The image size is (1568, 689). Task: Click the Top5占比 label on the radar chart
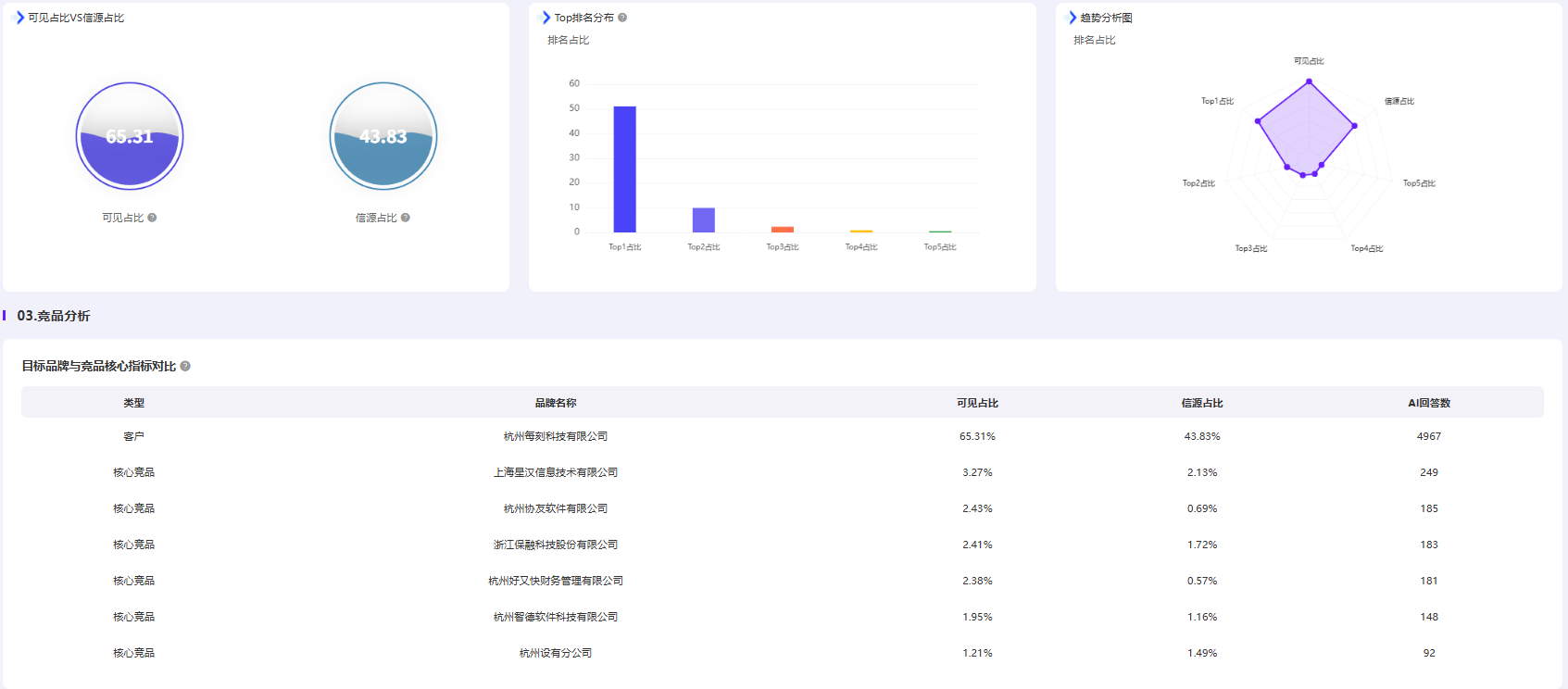tap(1419, 183)
